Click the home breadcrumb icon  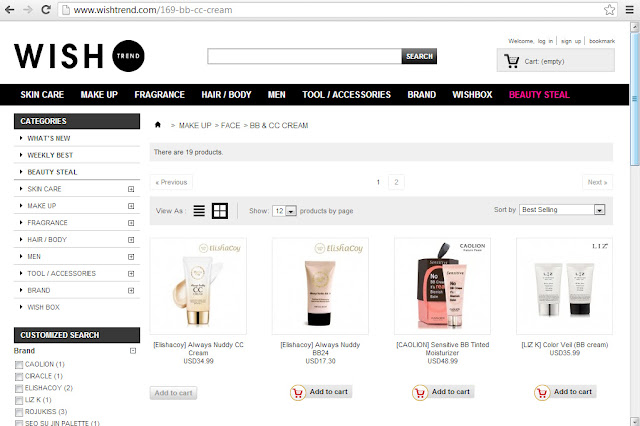click(x=158, y=125)
